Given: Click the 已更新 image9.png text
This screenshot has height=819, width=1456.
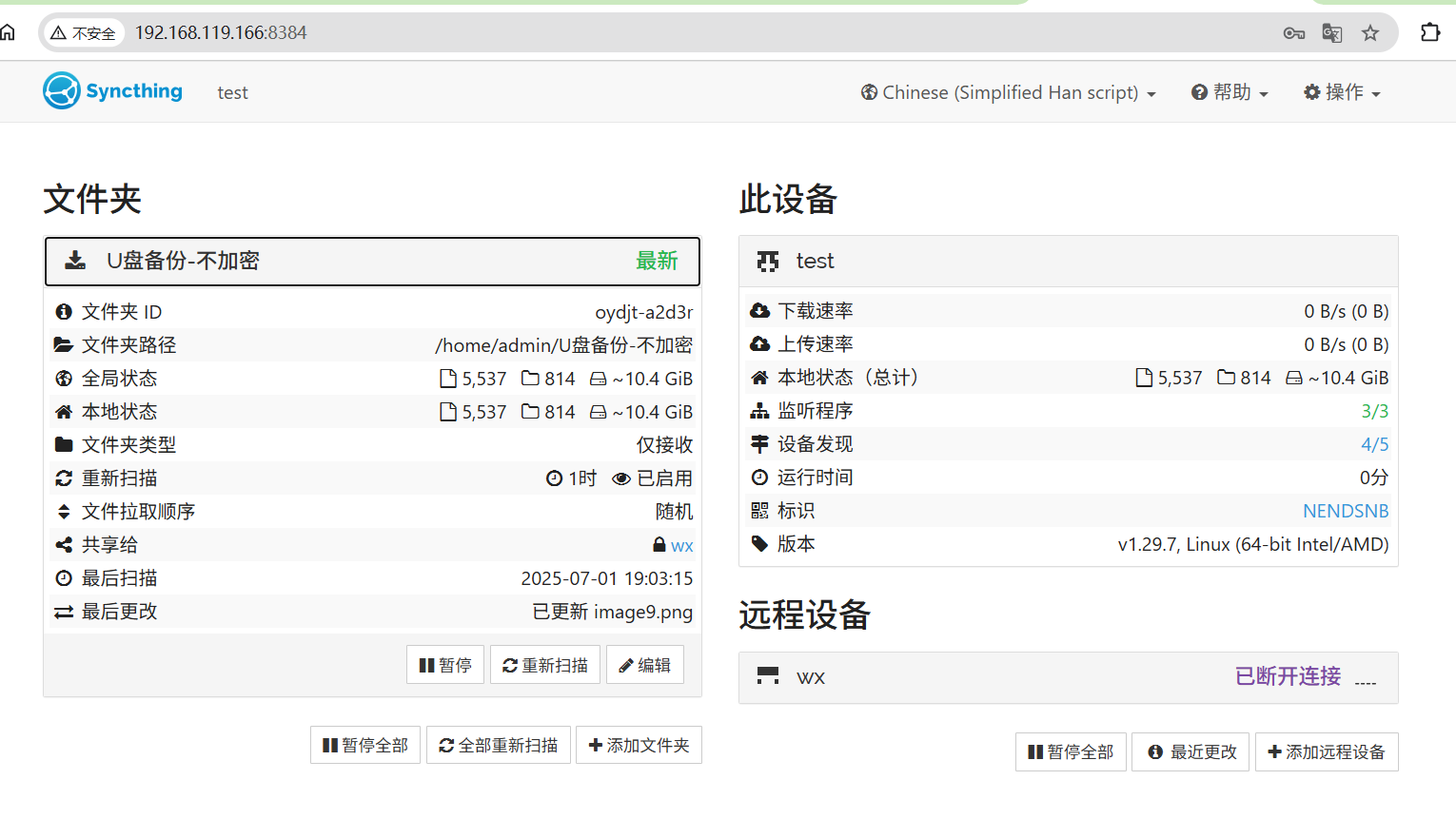Looking at the screenshot, I should 613,612.
